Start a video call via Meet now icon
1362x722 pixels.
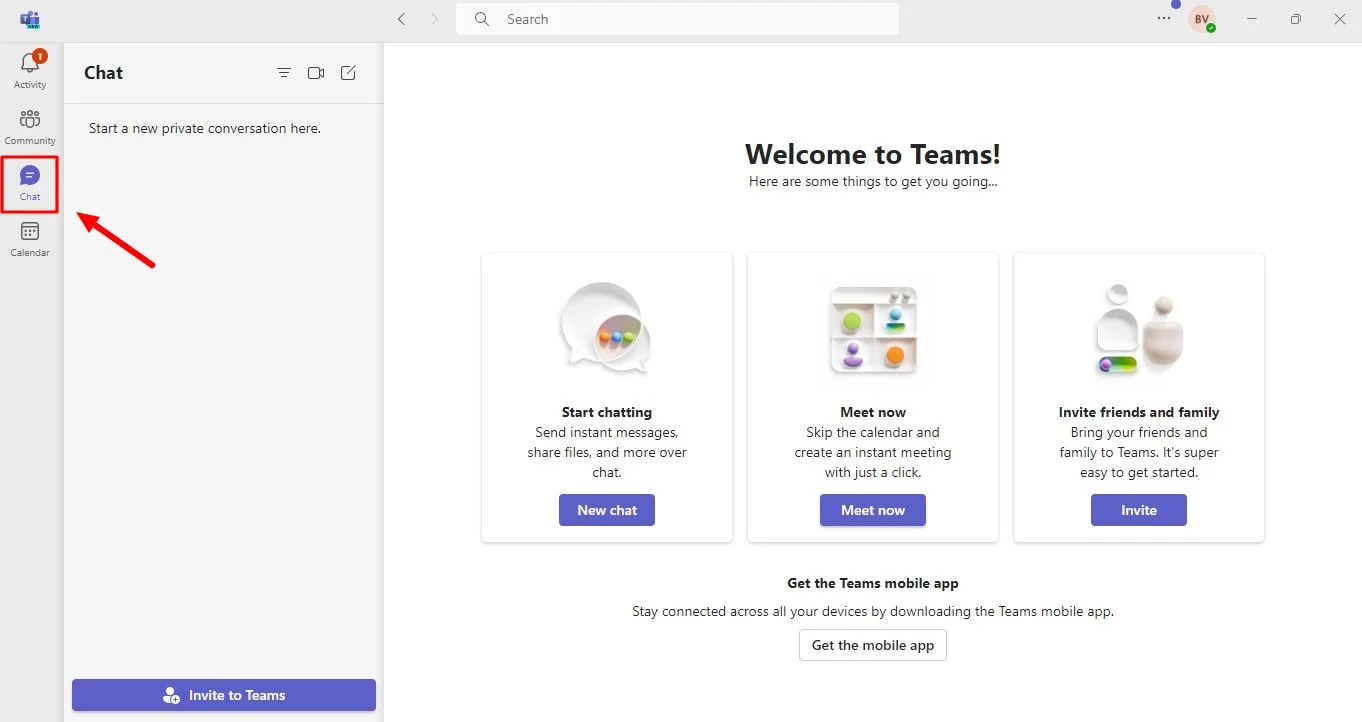[316, 73]
